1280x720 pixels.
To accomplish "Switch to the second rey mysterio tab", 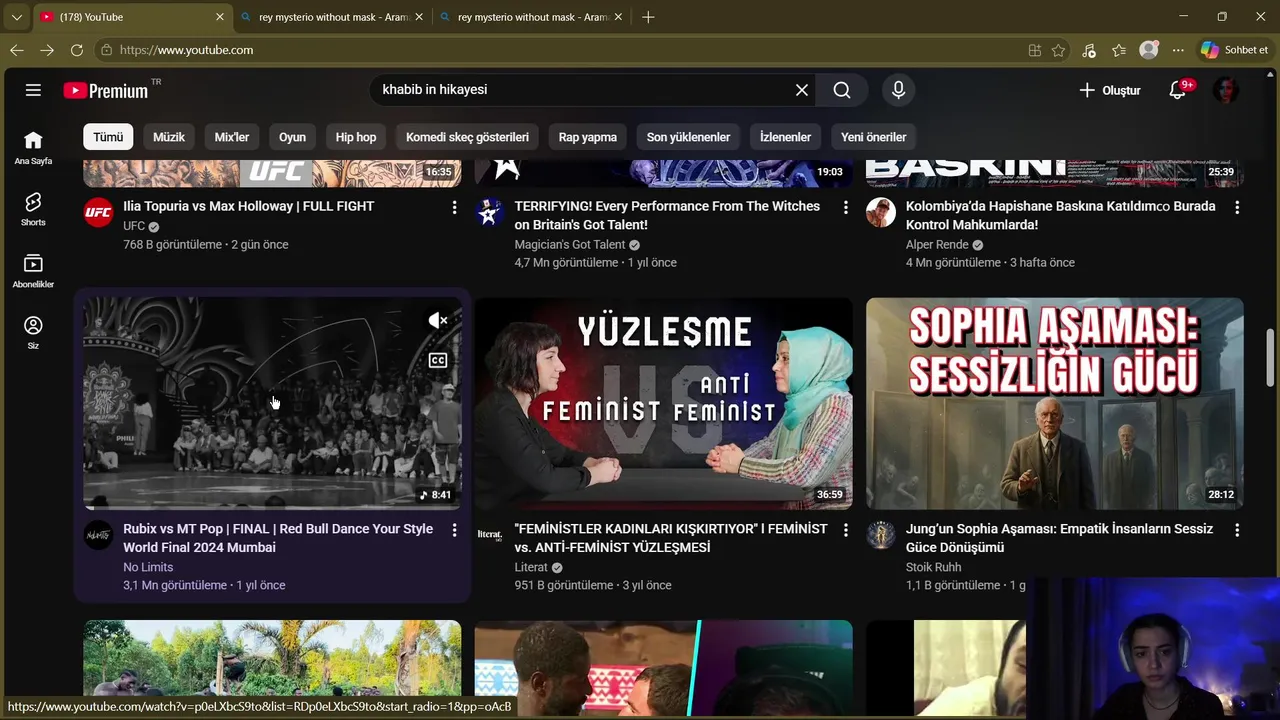I will [x=532, y=17].
